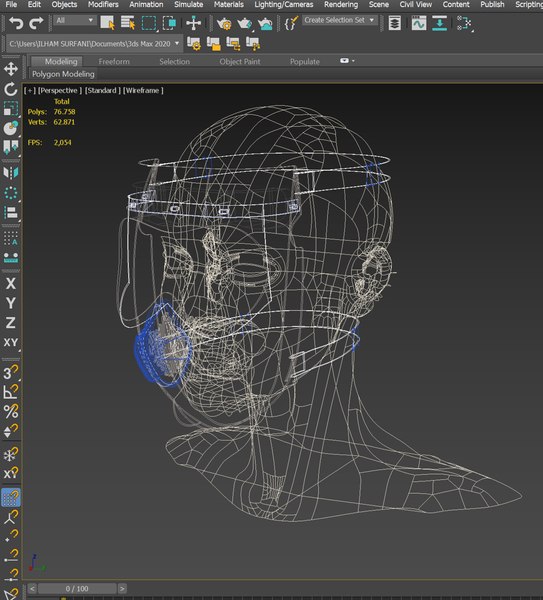Select the Scale tool in left toolbar
The image size is (543, 600).
[x=11, y=109]
